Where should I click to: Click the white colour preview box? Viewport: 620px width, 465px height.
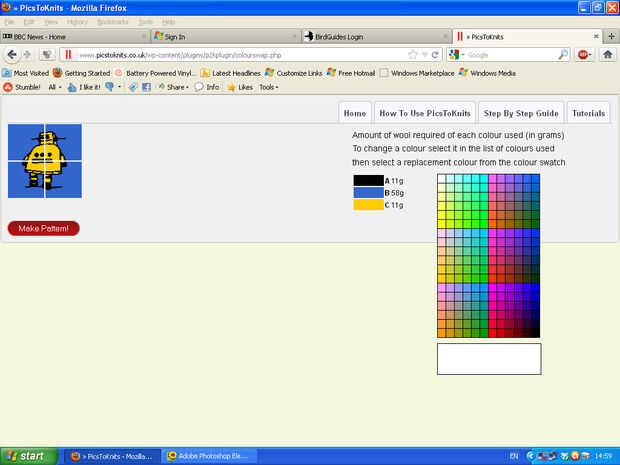[x=489, y=359]
